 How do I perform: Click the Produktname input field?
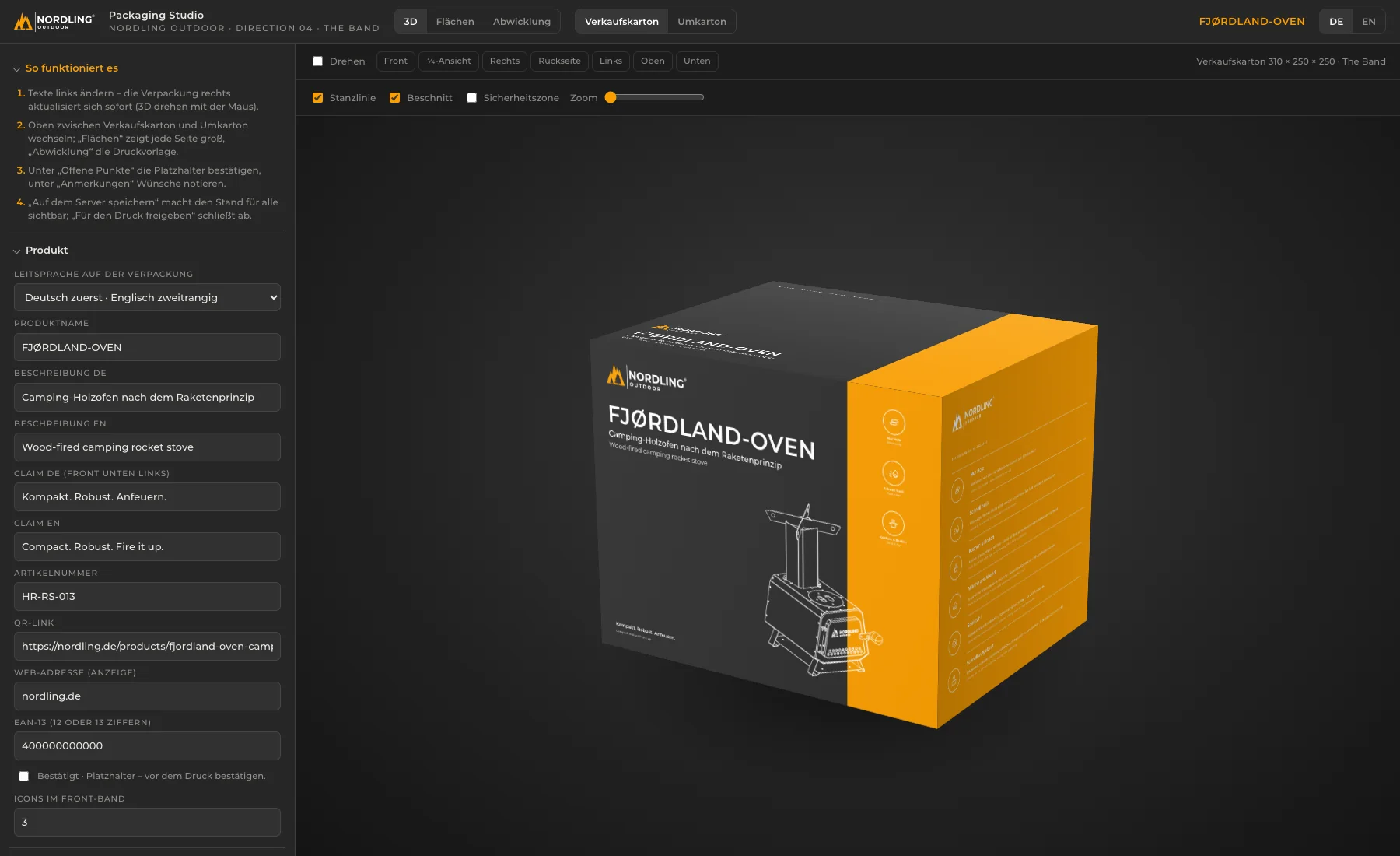(147, 347)
